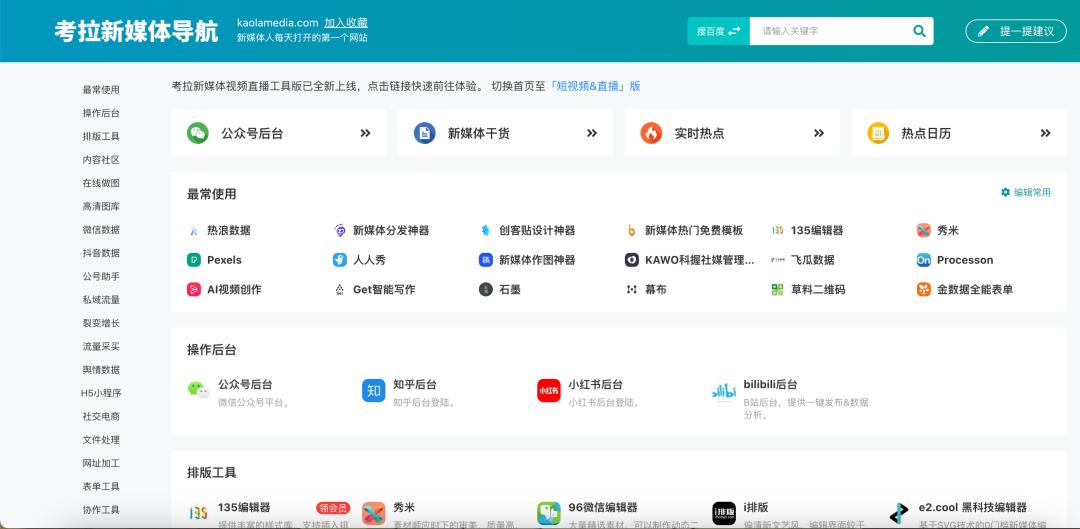
Task: Expand 实时热点 card double-chevron arrow
Action: point(818,133)
